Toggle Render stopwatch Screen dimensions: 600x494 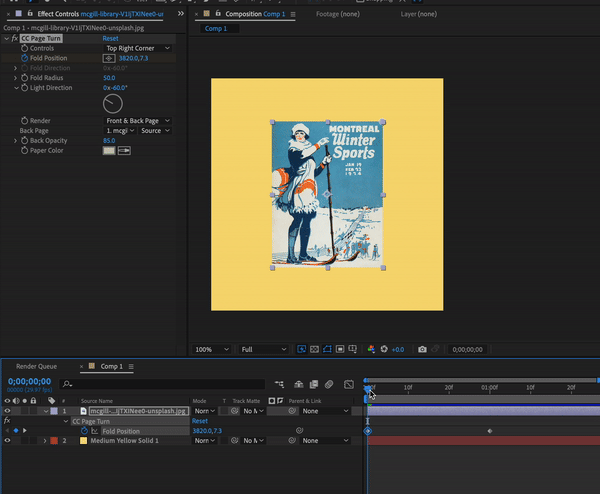(24, 121)
